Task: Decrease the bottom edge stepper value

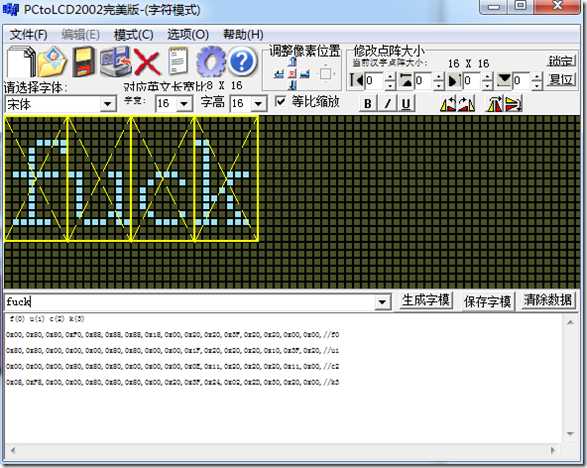Action: [537, 85]
